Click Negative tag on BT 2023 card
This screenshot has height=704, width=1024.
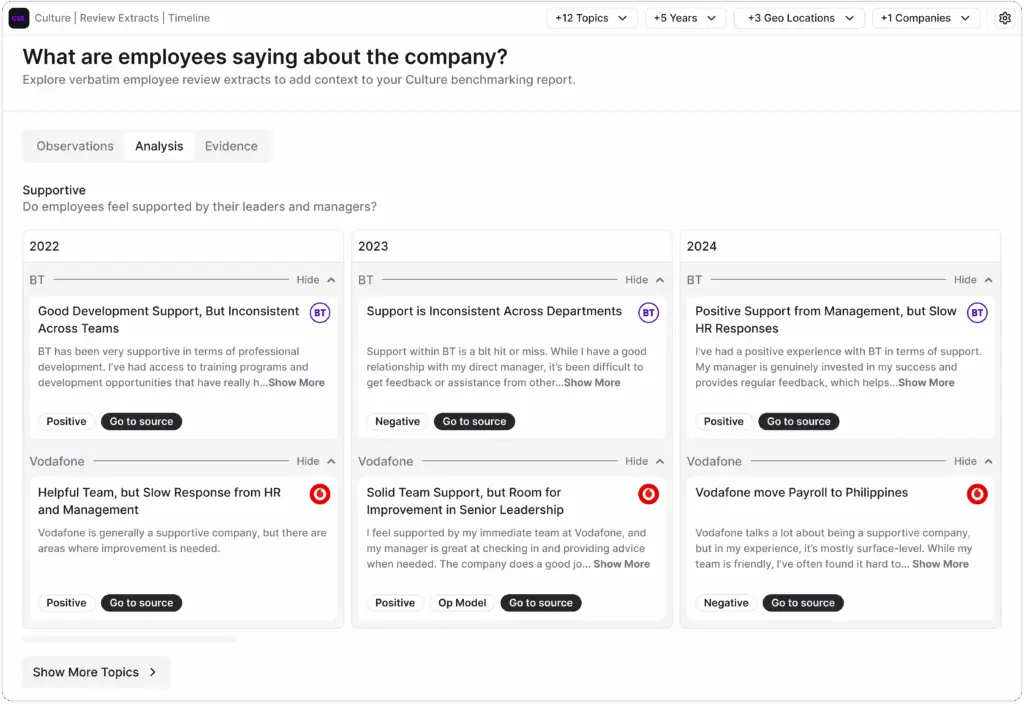398,422
